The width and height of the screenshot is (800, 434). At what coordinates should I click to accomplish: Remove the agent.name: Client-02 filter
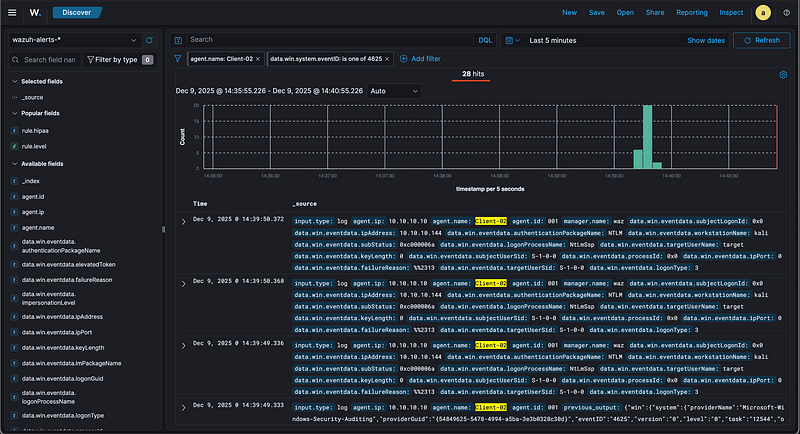coord(258,59)
